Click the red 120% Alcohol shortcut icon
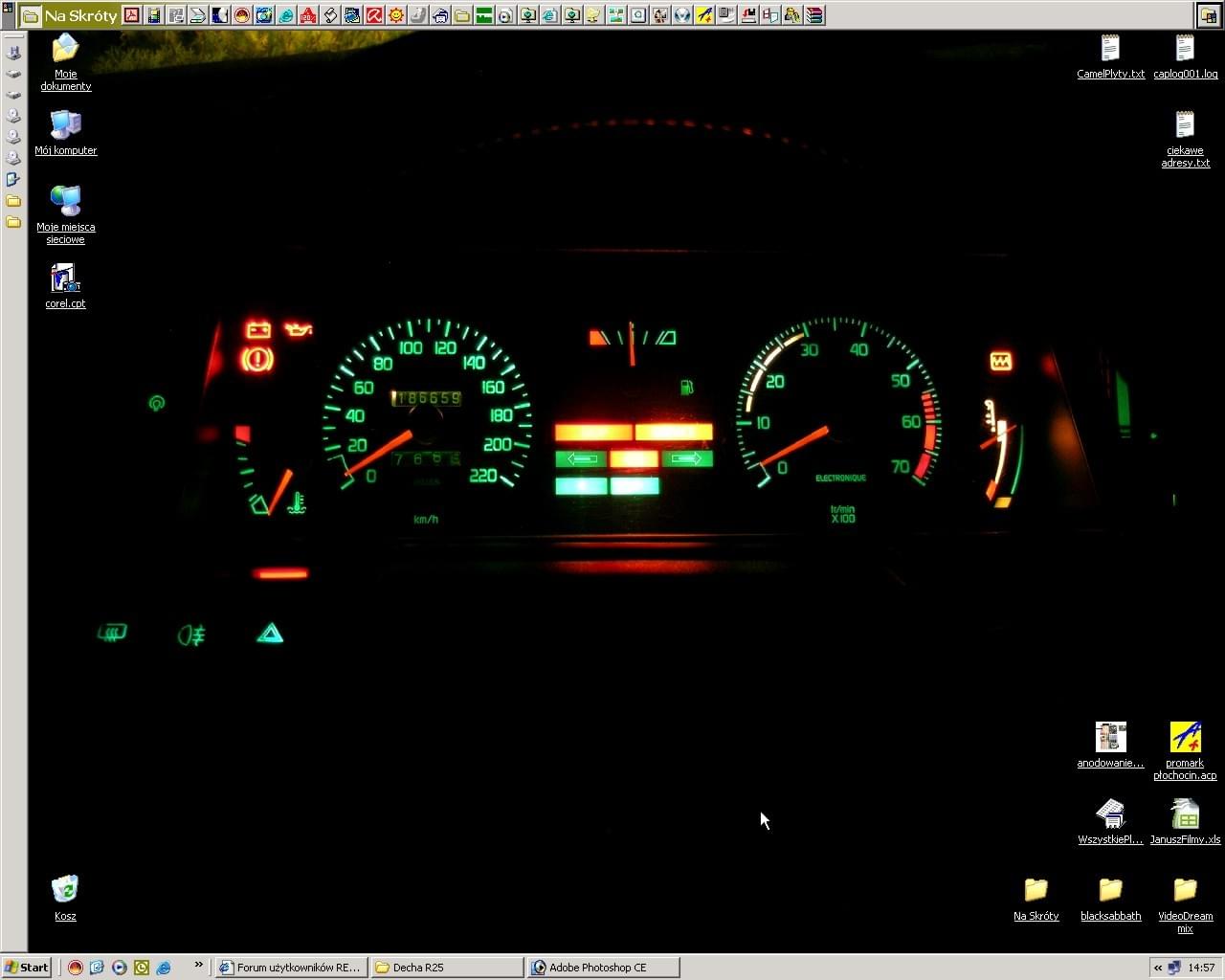1225x980 pixels. [x=310, y=15]
